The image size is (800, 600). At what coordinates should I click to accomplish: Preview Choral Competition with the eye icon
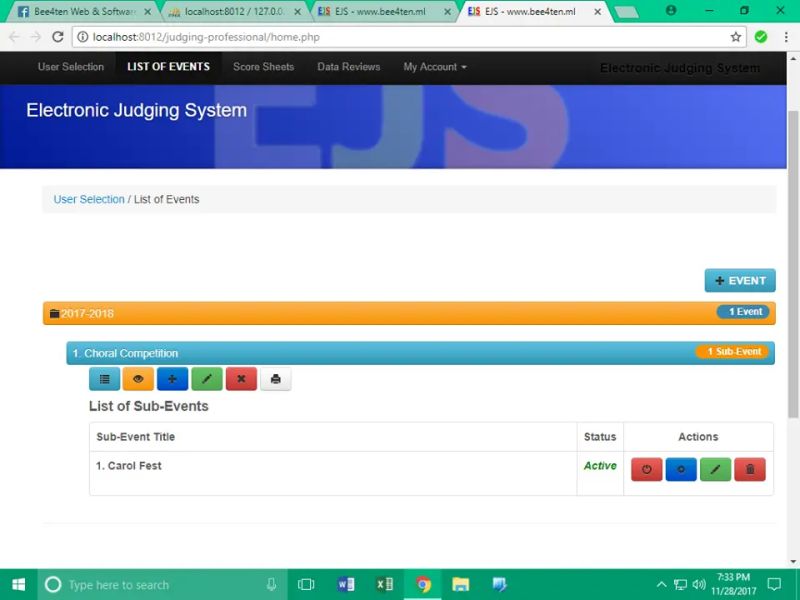138,379
